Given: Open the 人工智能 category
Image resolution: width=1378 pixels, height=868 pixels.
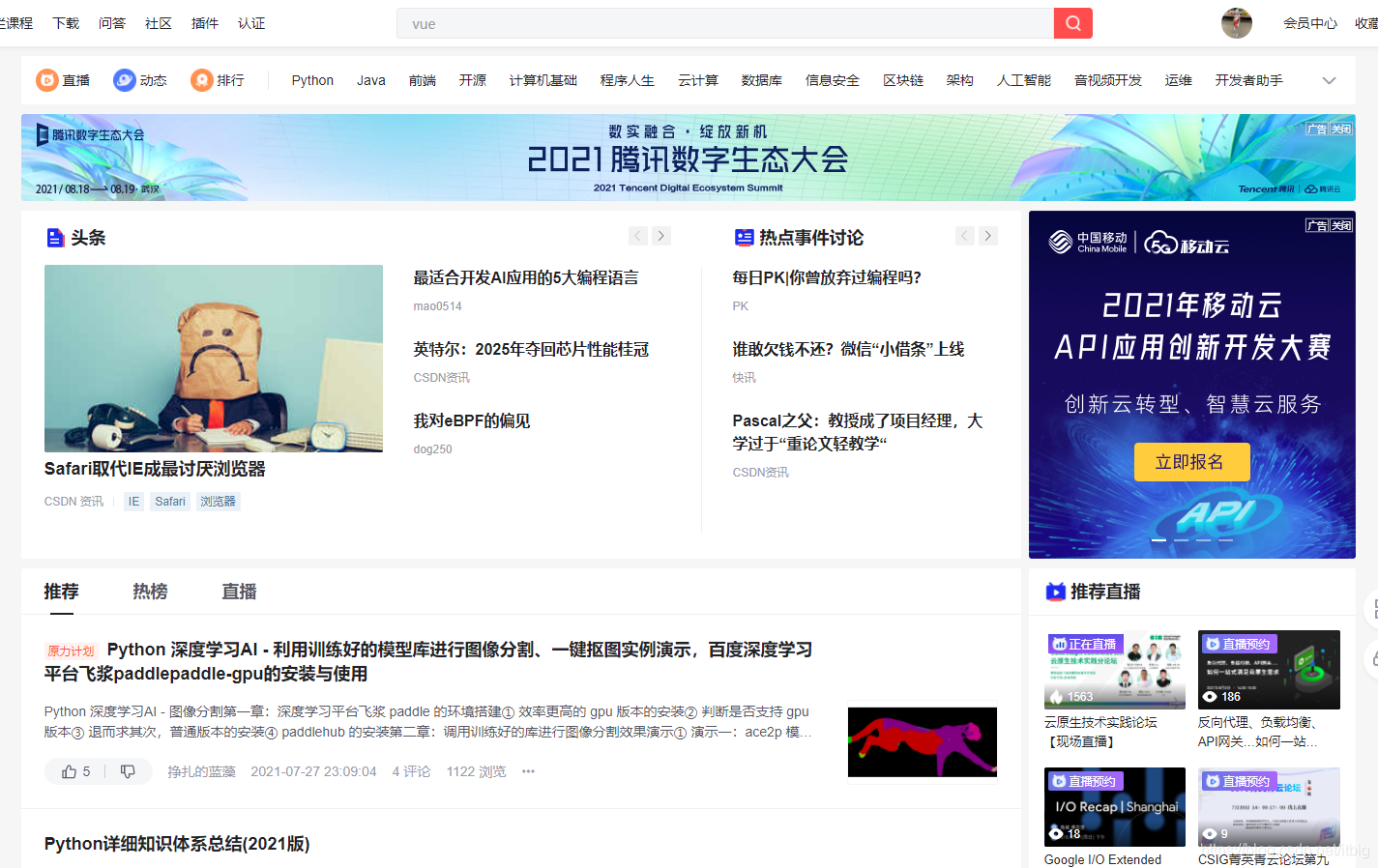Looking at the screenshot, I should [x=1024, y=80].
